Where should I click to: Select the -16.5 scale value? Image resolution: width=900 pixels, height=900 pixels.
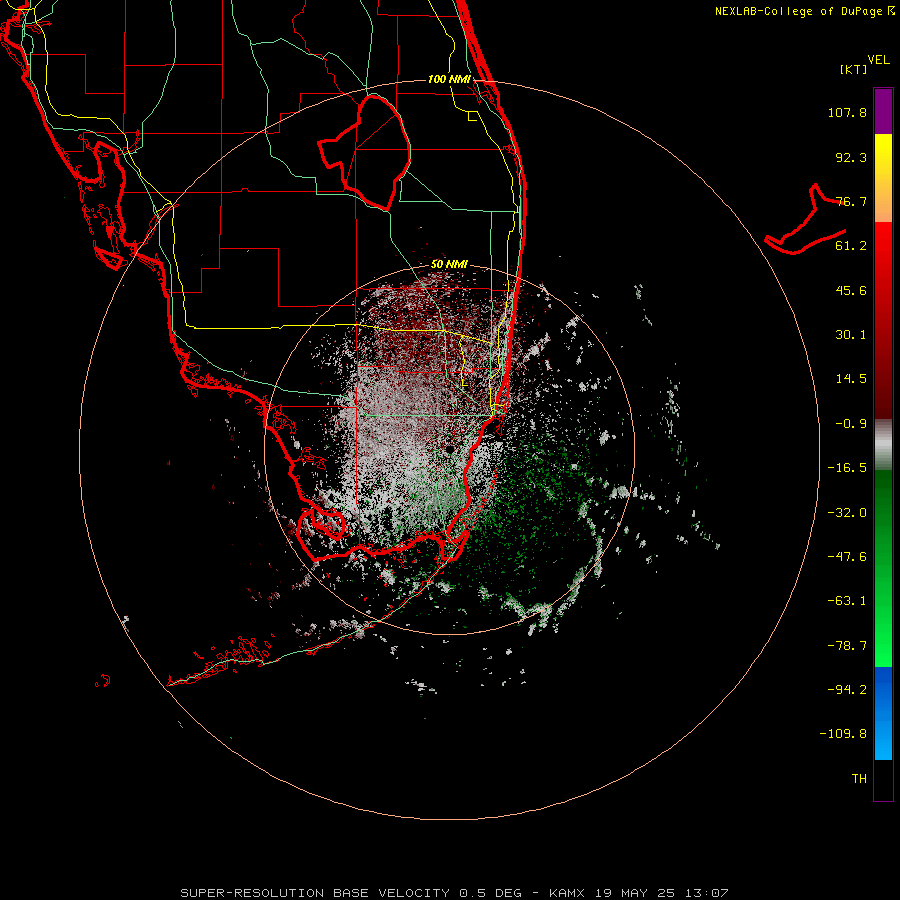click(x=847, y=468)
